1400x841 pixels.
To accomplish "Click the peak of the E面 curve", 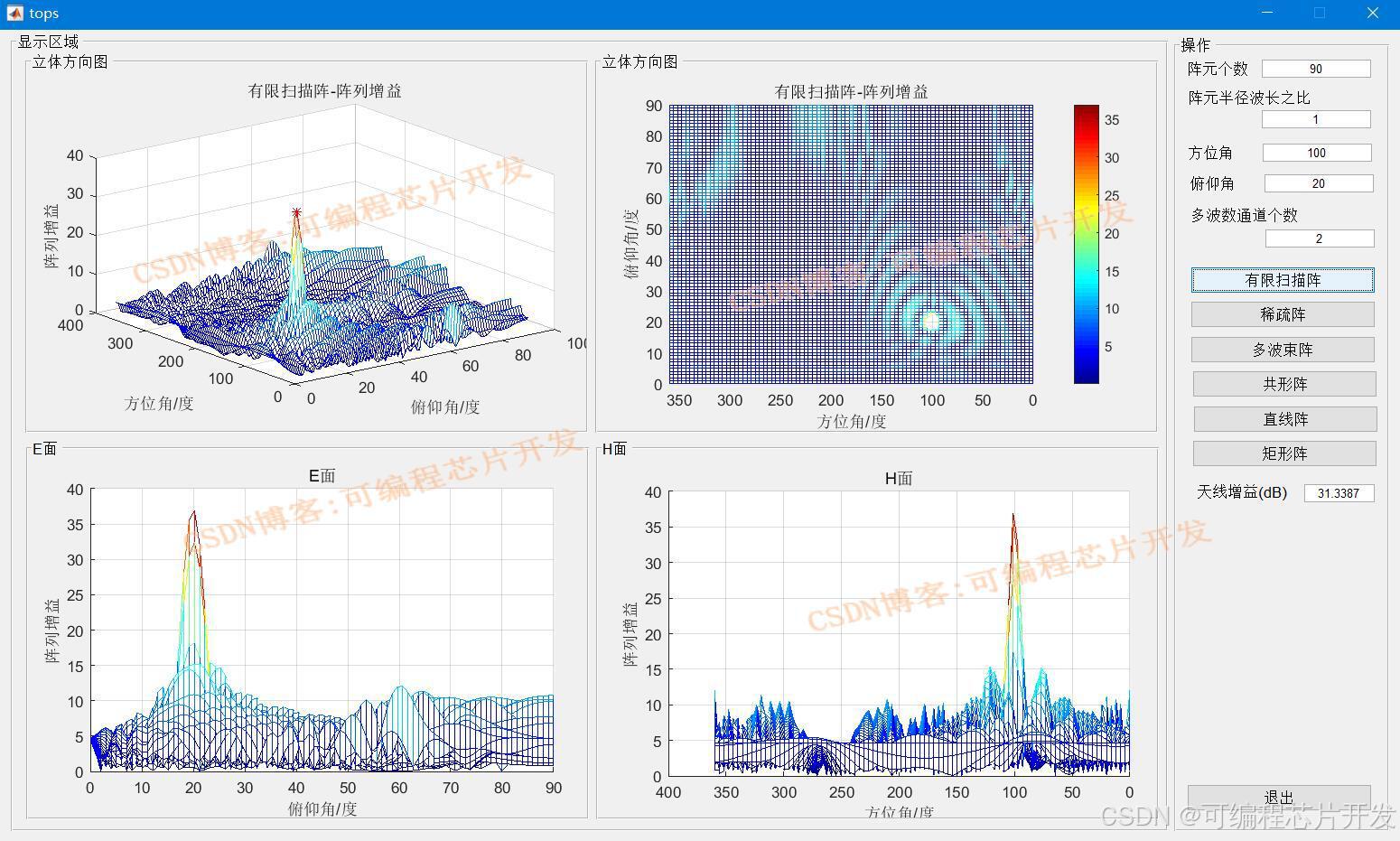I will tap(193, 512).
